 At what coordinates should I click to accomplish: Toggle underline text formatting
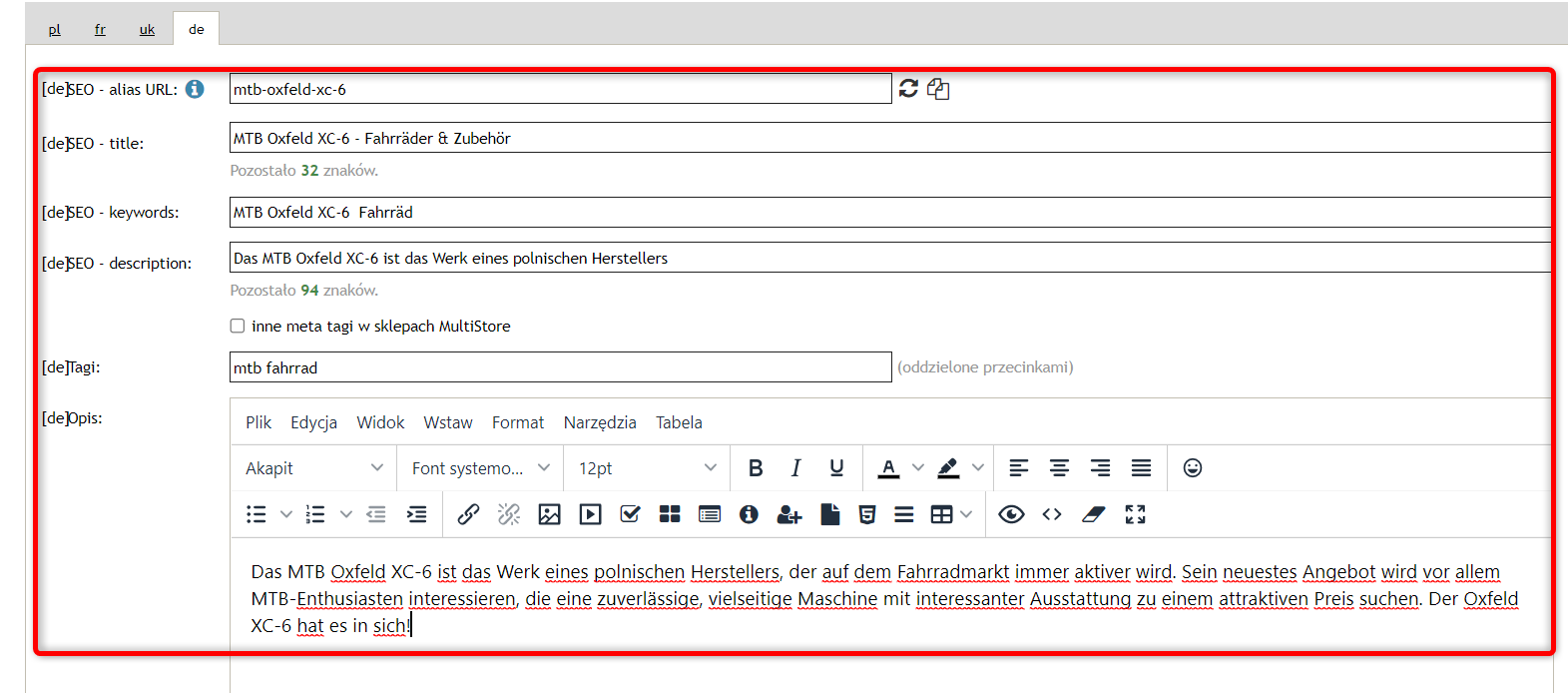click(836, 468)
